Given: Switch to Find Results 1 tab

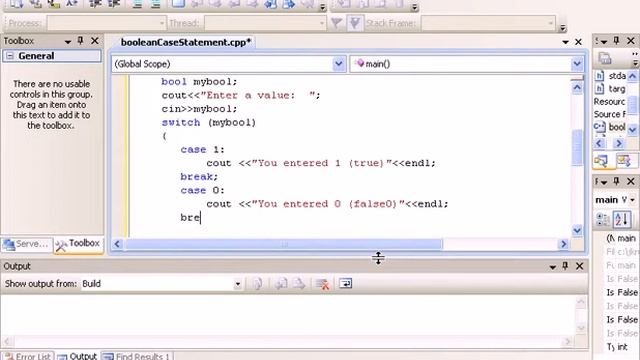Looking at the screenshot, I should pyautogui.click(x=136, y=356).
